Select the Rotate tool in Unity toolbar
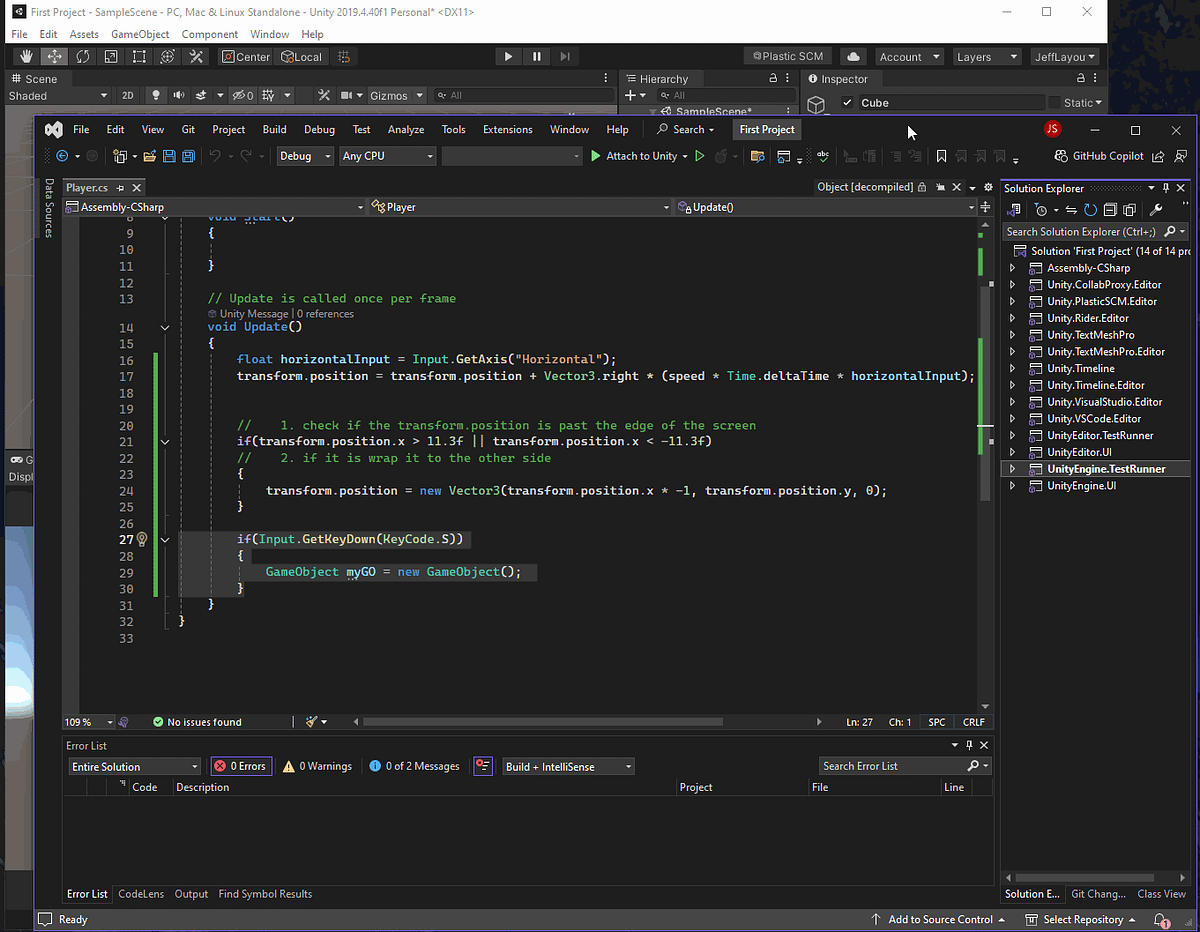 (82, 57)
